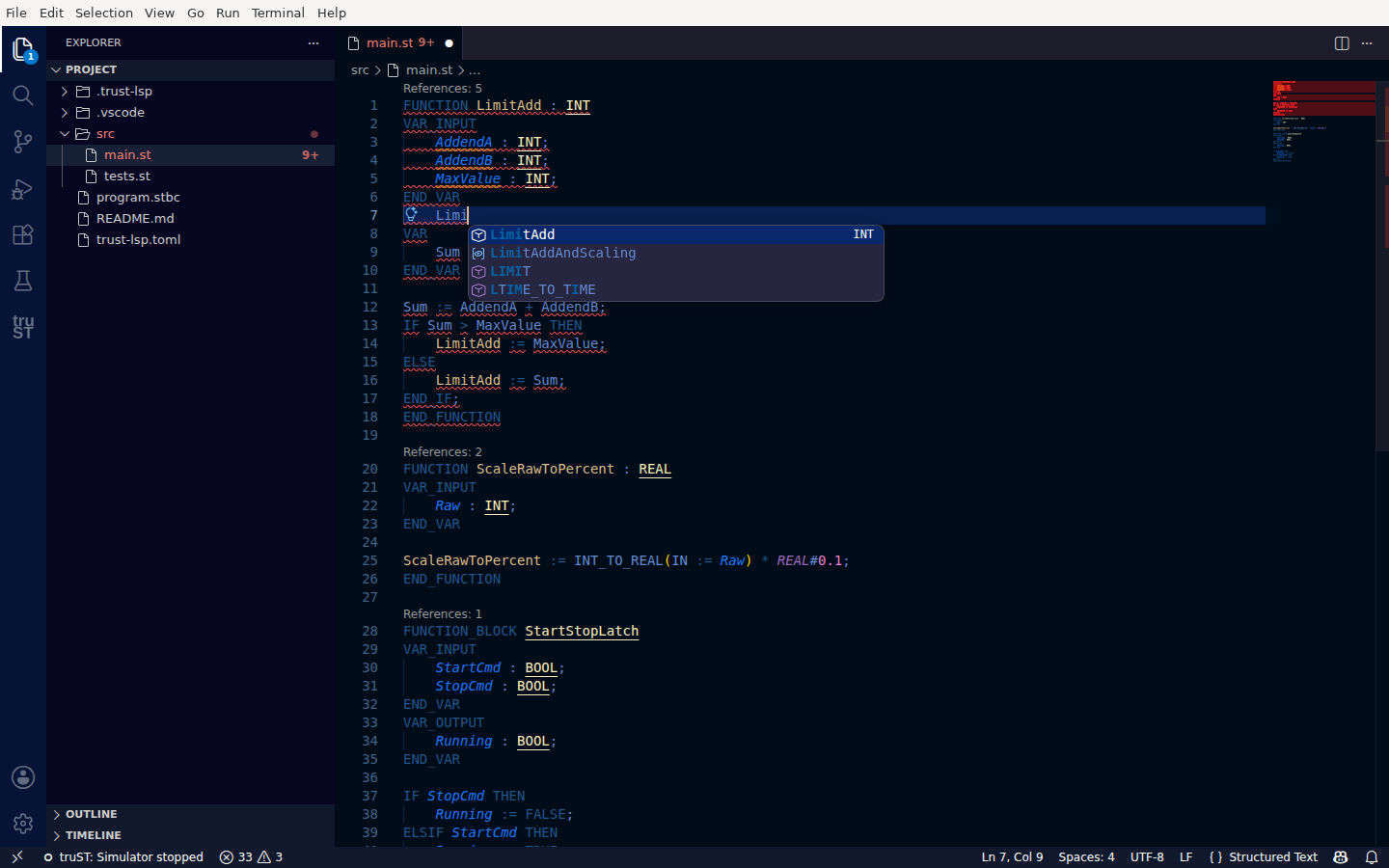Click Spaces: 4 indentation status item
1389x868 pixels.
(x=1086, y=856)
